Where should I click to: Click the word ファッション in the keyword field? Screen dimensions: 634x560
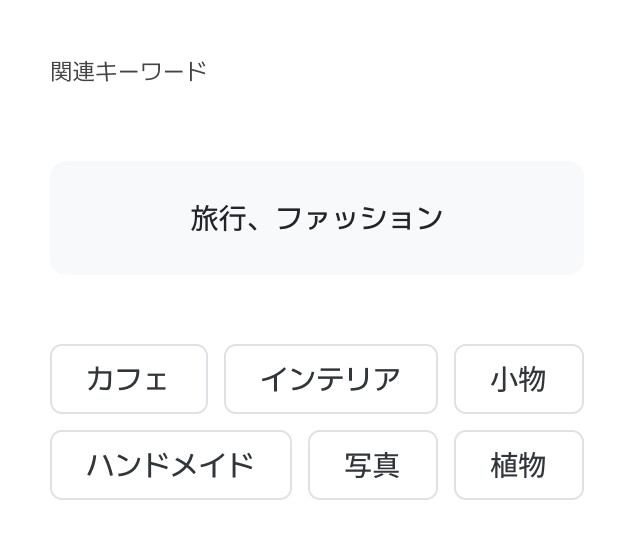[x=358, y=218]
